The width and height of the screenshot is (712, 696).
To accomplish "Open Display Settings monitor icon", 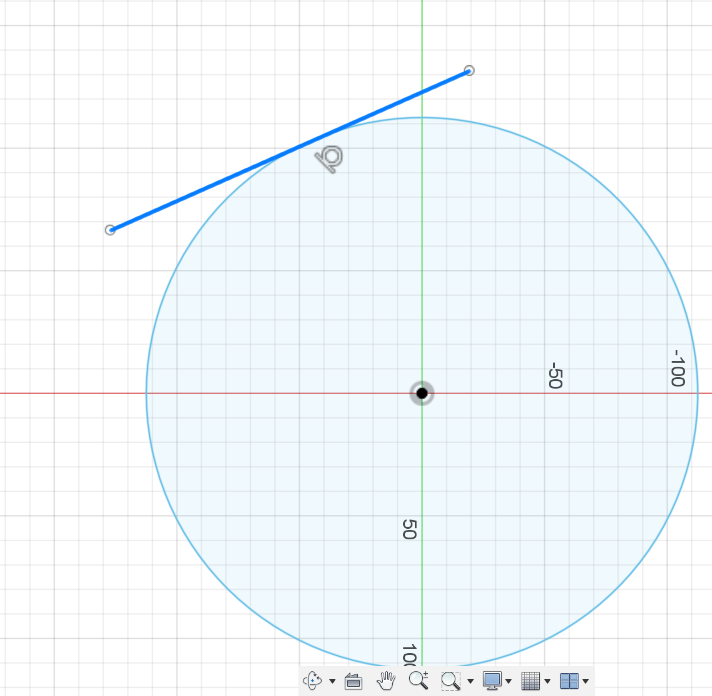I will click(x=491, y=681).
